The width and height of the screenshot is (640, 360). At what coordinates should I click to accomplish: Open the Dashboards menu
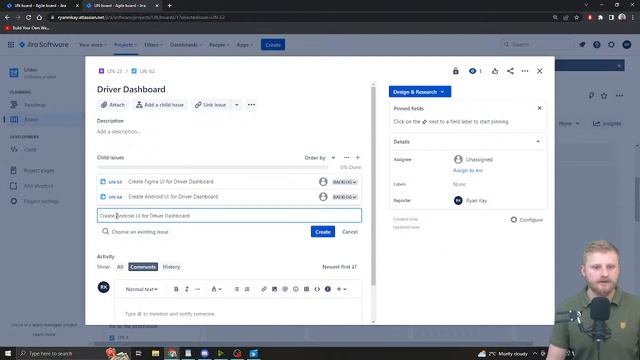click(186, 45)
